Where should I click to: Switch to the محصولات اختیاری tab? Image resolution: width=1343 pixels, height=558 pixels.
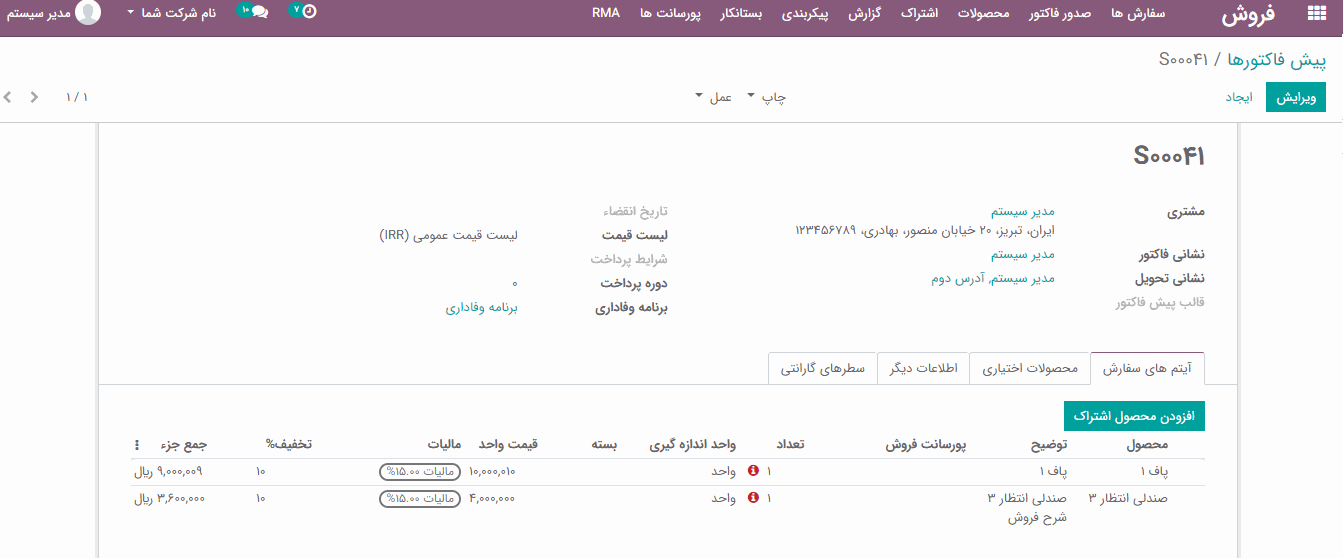(1029, 368)
